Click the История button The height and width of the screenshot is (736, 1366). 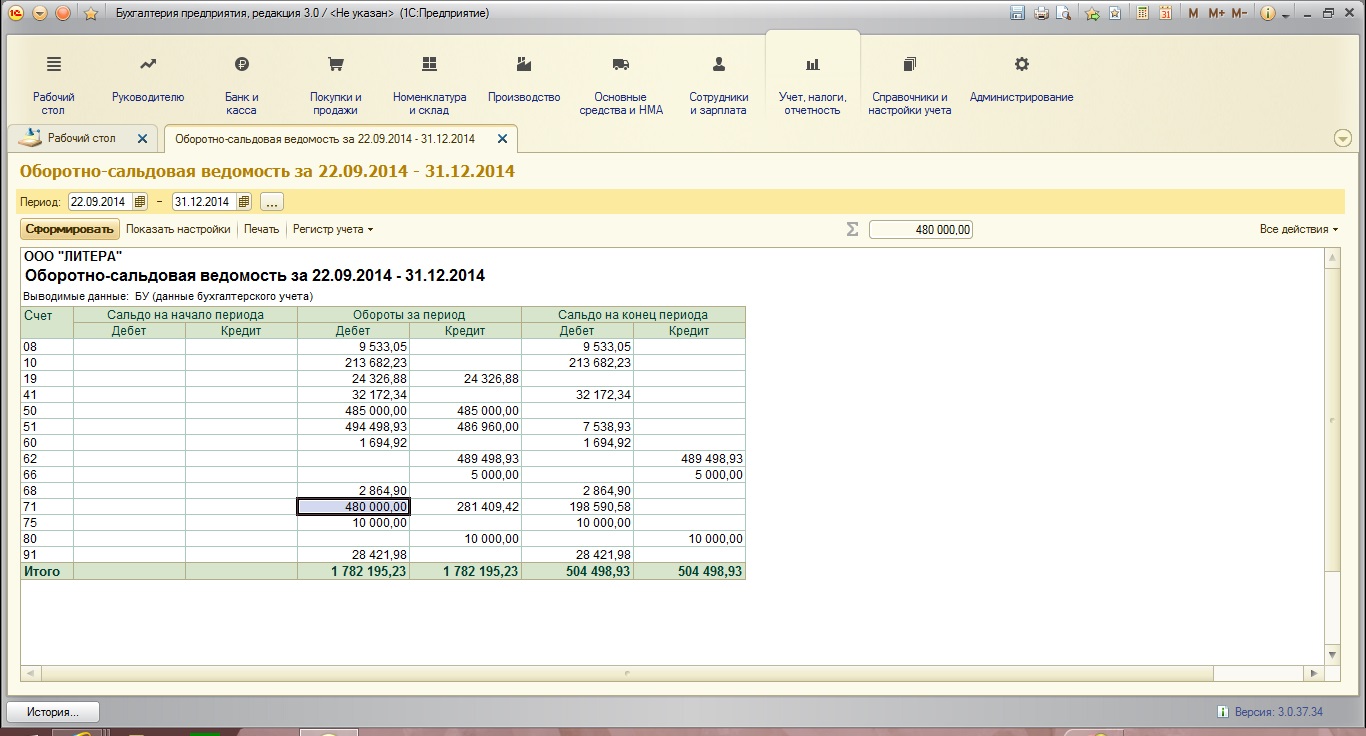pos(54,712)
